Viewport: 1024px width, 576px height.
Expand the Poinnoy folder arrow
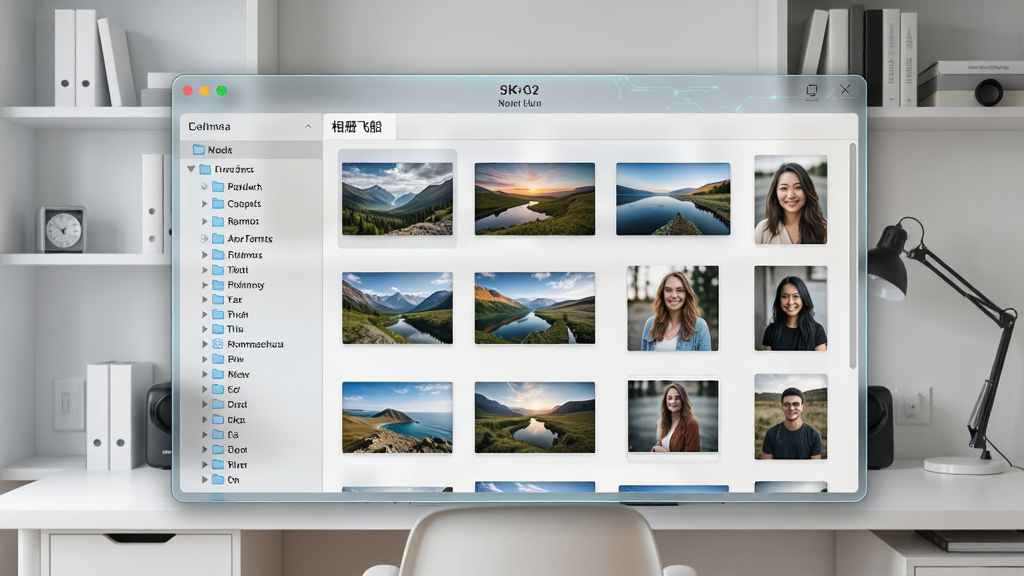point(204,285)
